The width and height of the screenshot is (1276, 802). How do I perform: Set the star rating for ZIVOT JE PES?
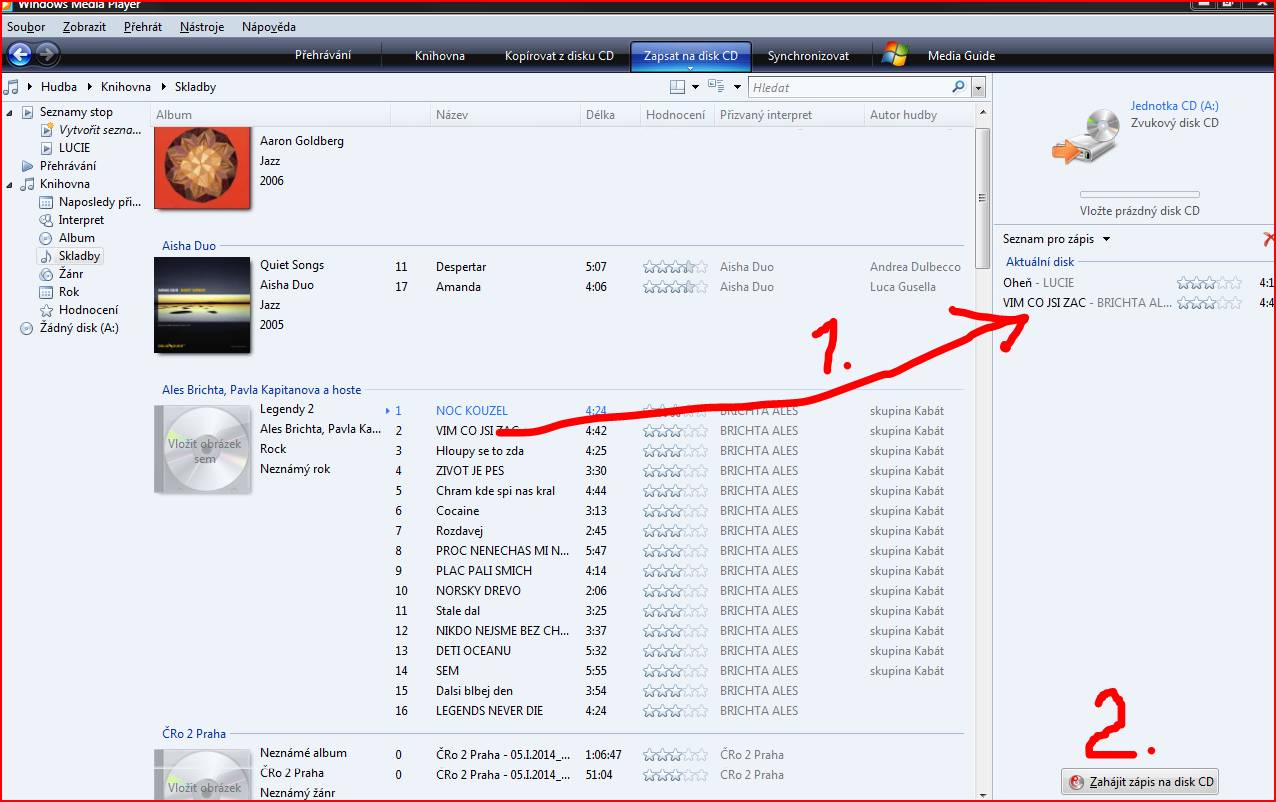click(675, 471)
